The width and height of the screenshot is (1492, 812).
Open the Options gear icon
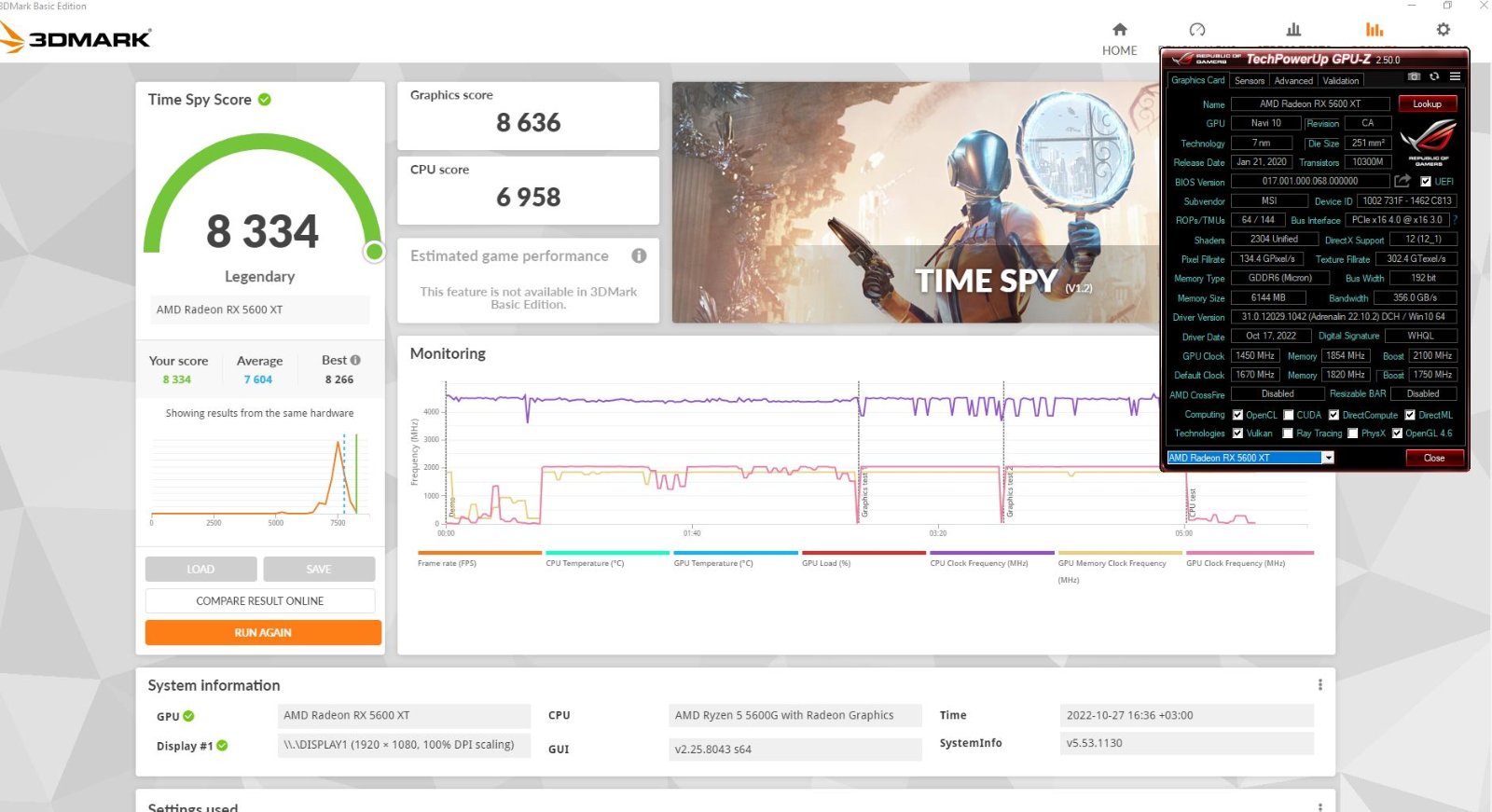point(1444,30)
